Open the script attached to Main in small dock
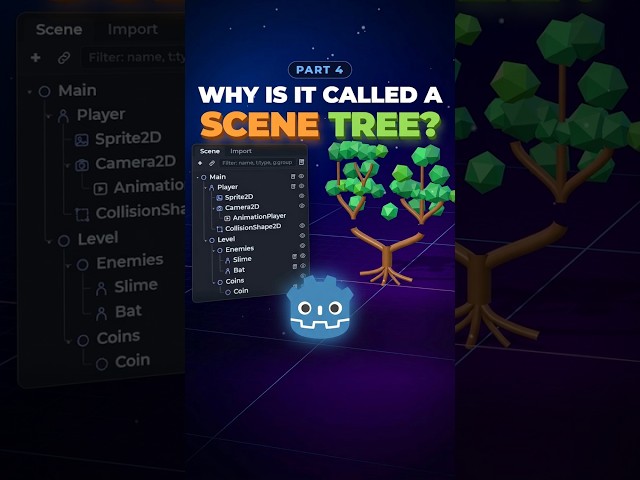 point(293,176)
